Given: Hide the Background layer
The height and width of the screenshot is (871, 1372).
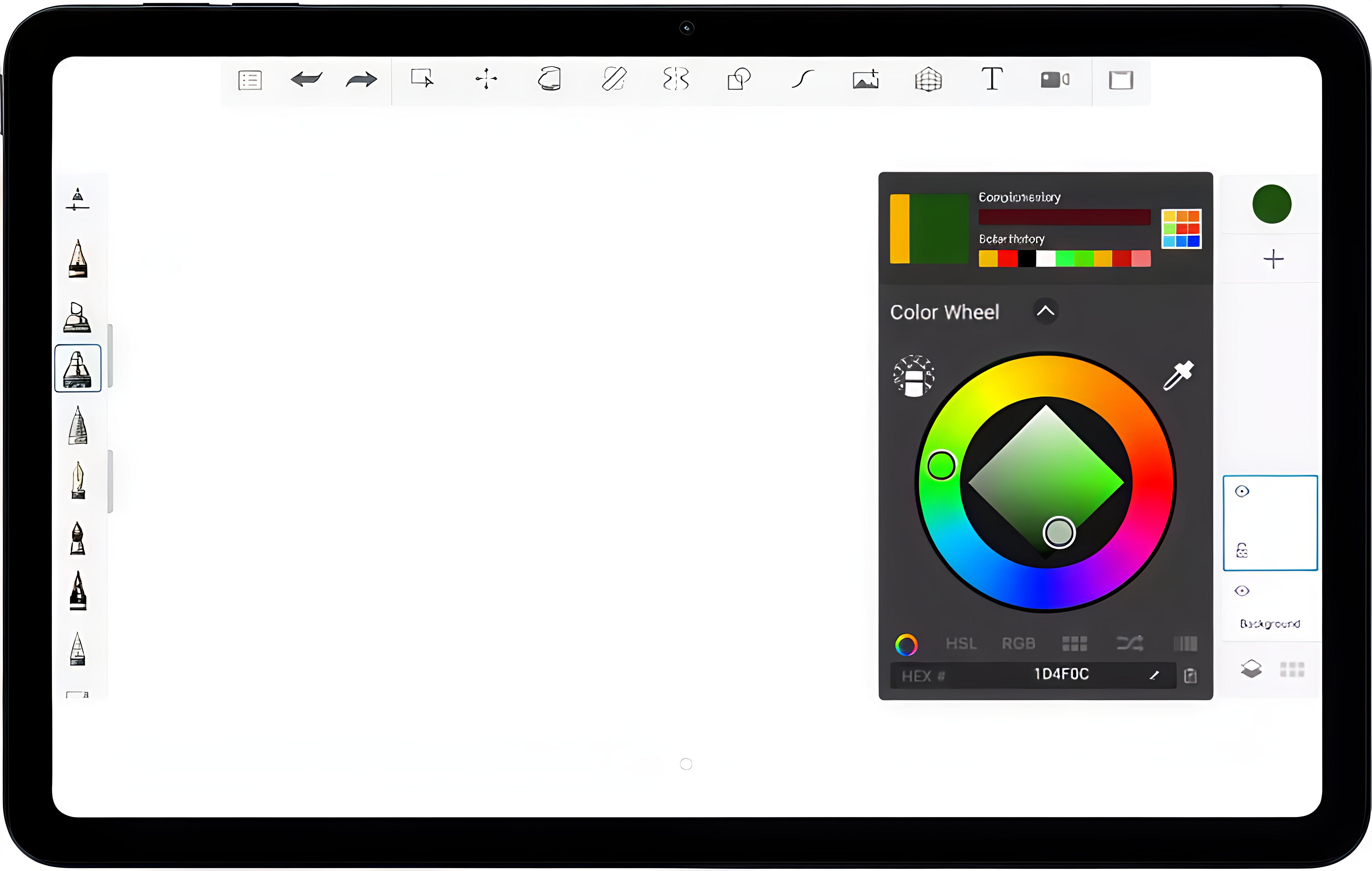Looking at the screenshot, I should coord(1242,591).
